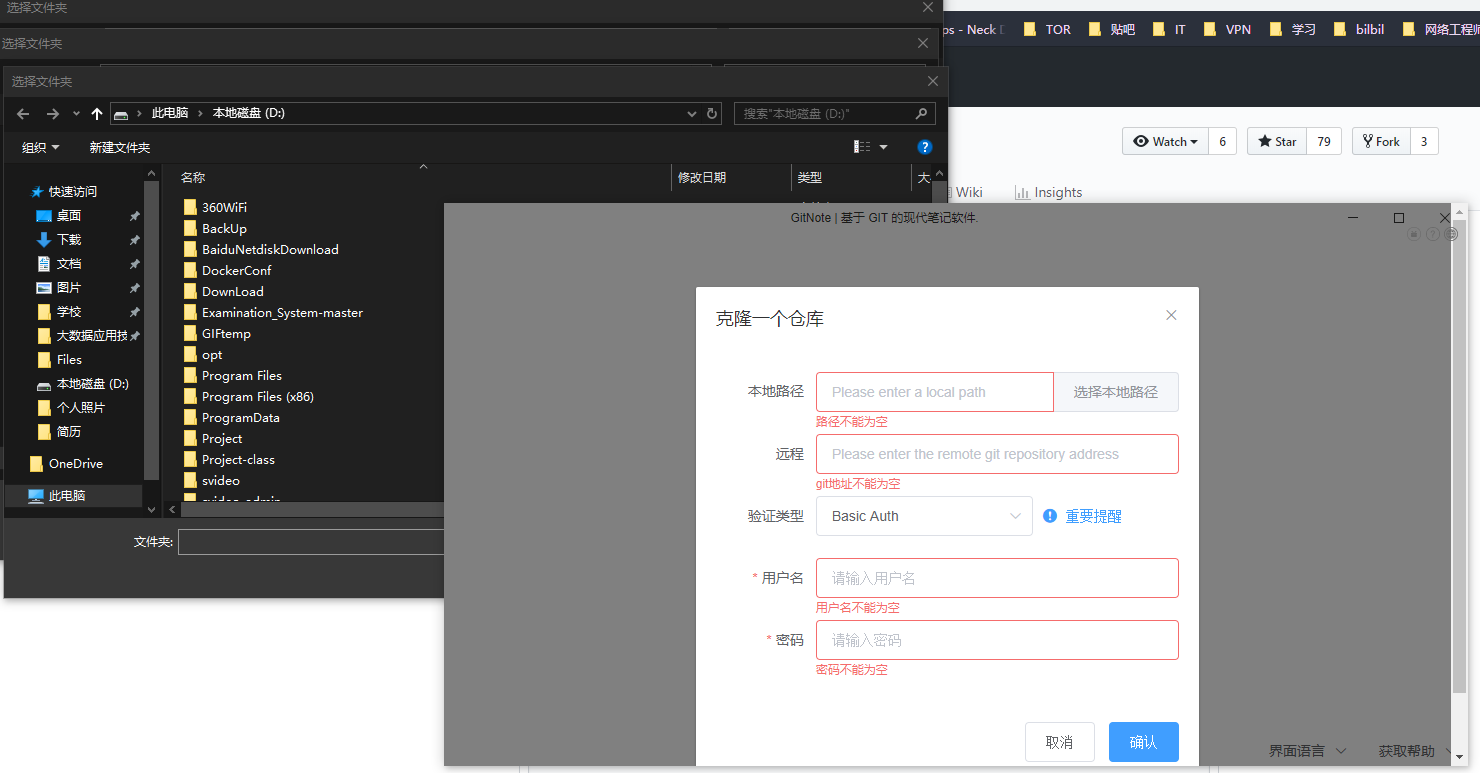Click 此电脑 in the address bar path
The height and width of the screenshot is (773, 1480).
(x=170, y=113)
